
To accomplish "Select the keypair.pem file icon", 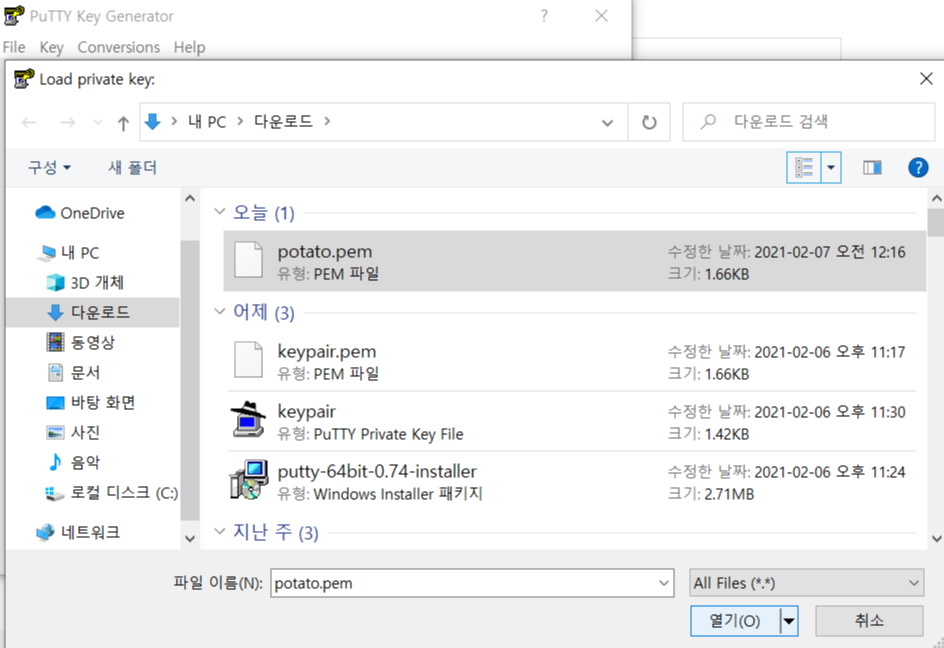I will 248,360.
